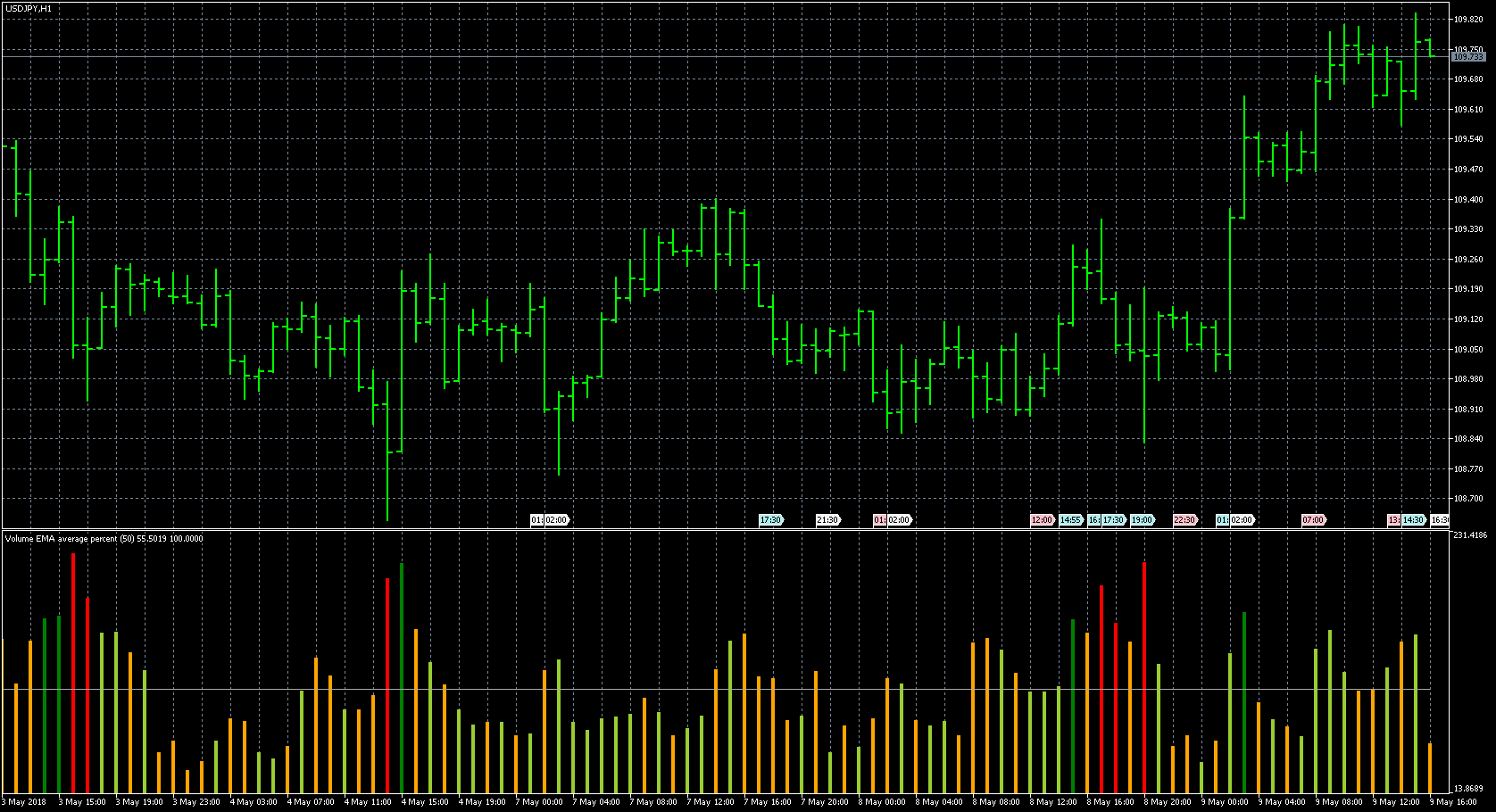Click the 3 May 15:00 time label
This screenshot has width=1496, height=812.
[82, 802]
